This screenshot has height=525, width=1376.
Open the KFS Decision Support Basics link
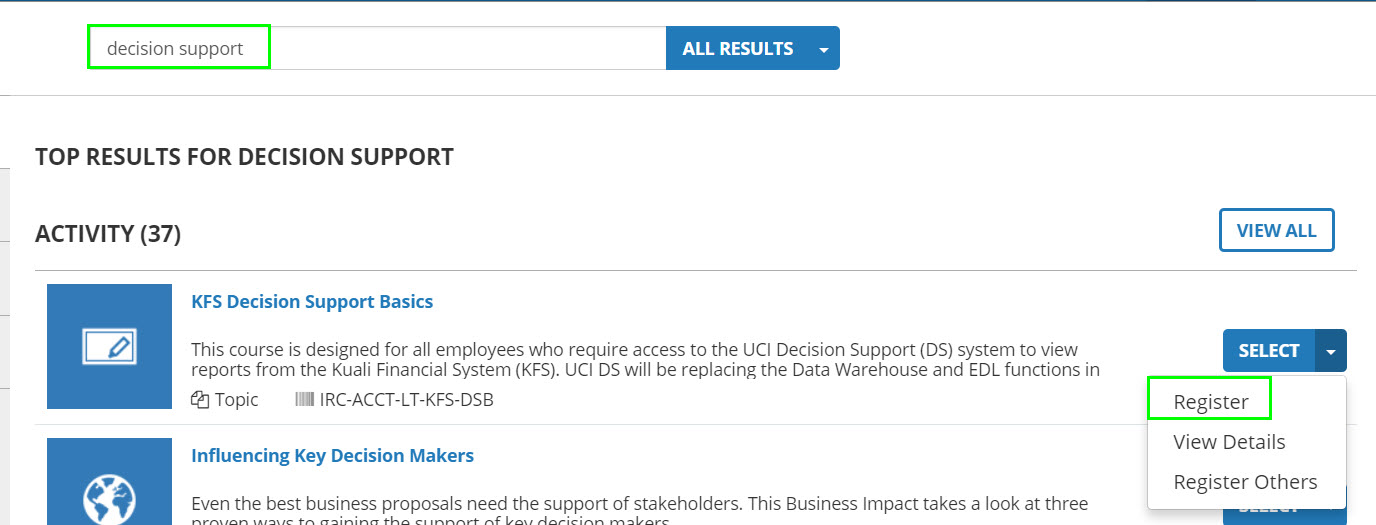(312, 302)
